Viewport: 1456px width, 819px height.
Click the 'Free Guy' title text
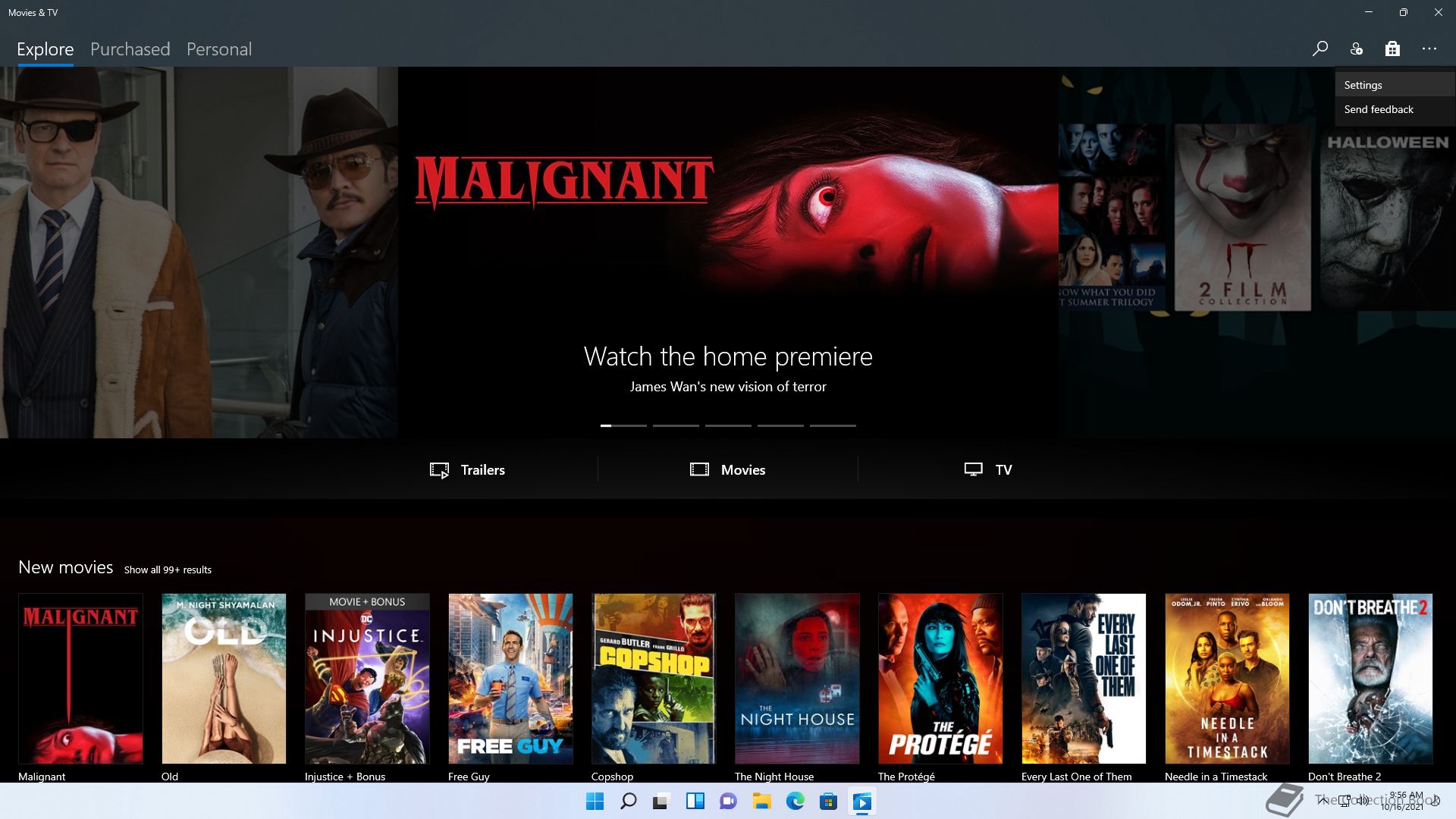(x=469, y=777)
